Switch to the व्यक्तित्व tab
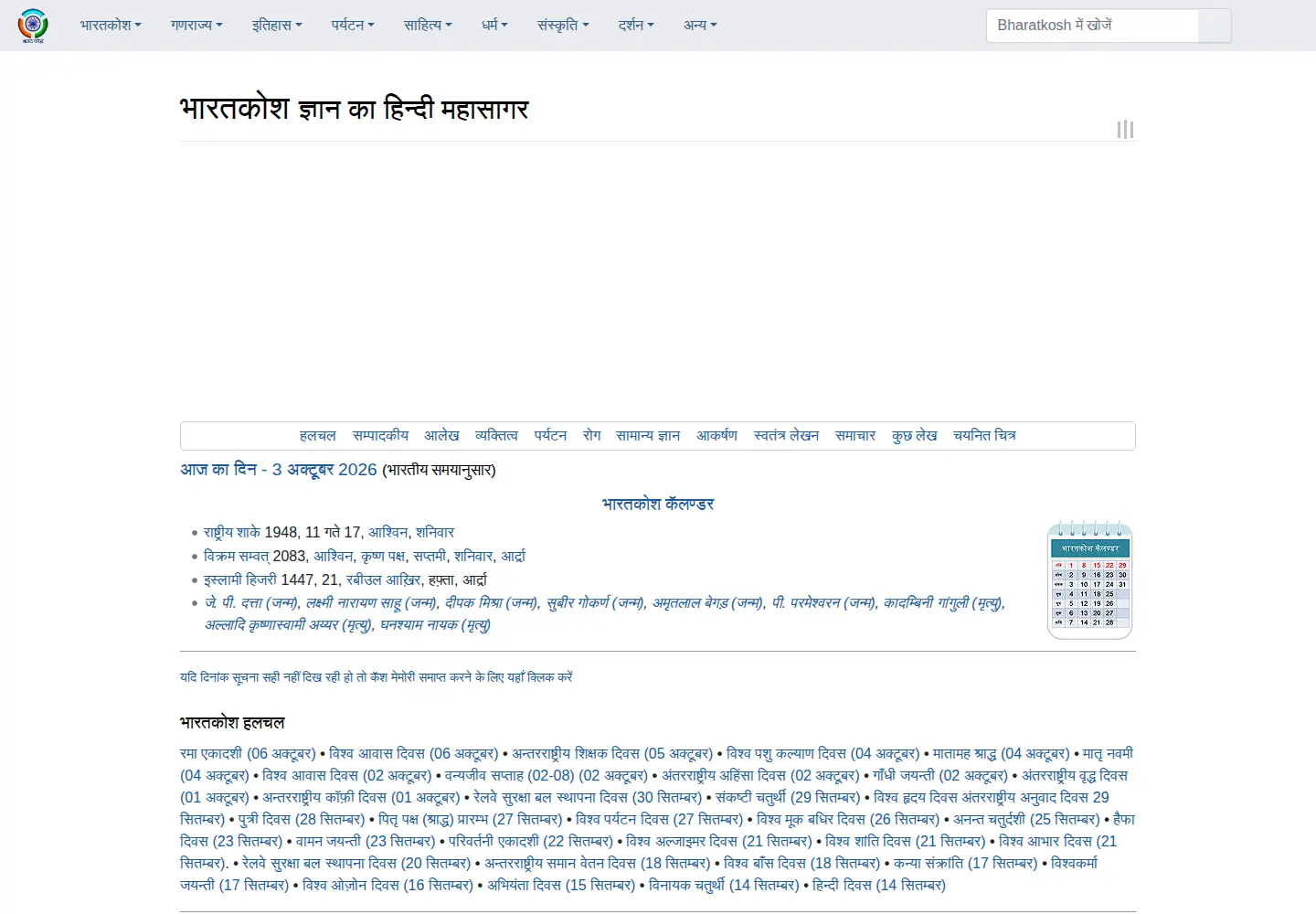 pyautogui.click(x=496, y=436)
